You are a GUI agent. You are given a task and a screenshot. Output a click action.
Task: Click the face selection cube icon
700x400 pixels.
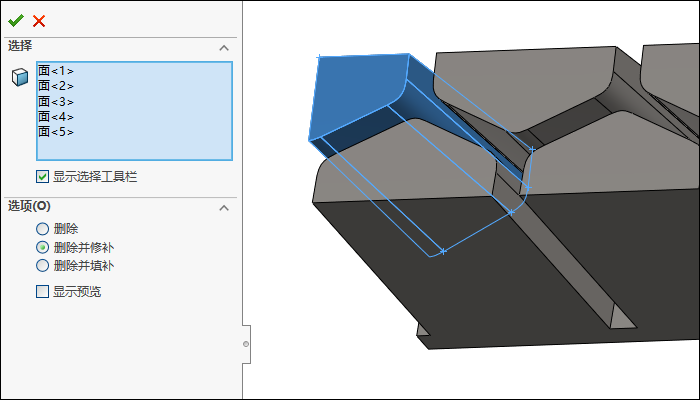20,77
